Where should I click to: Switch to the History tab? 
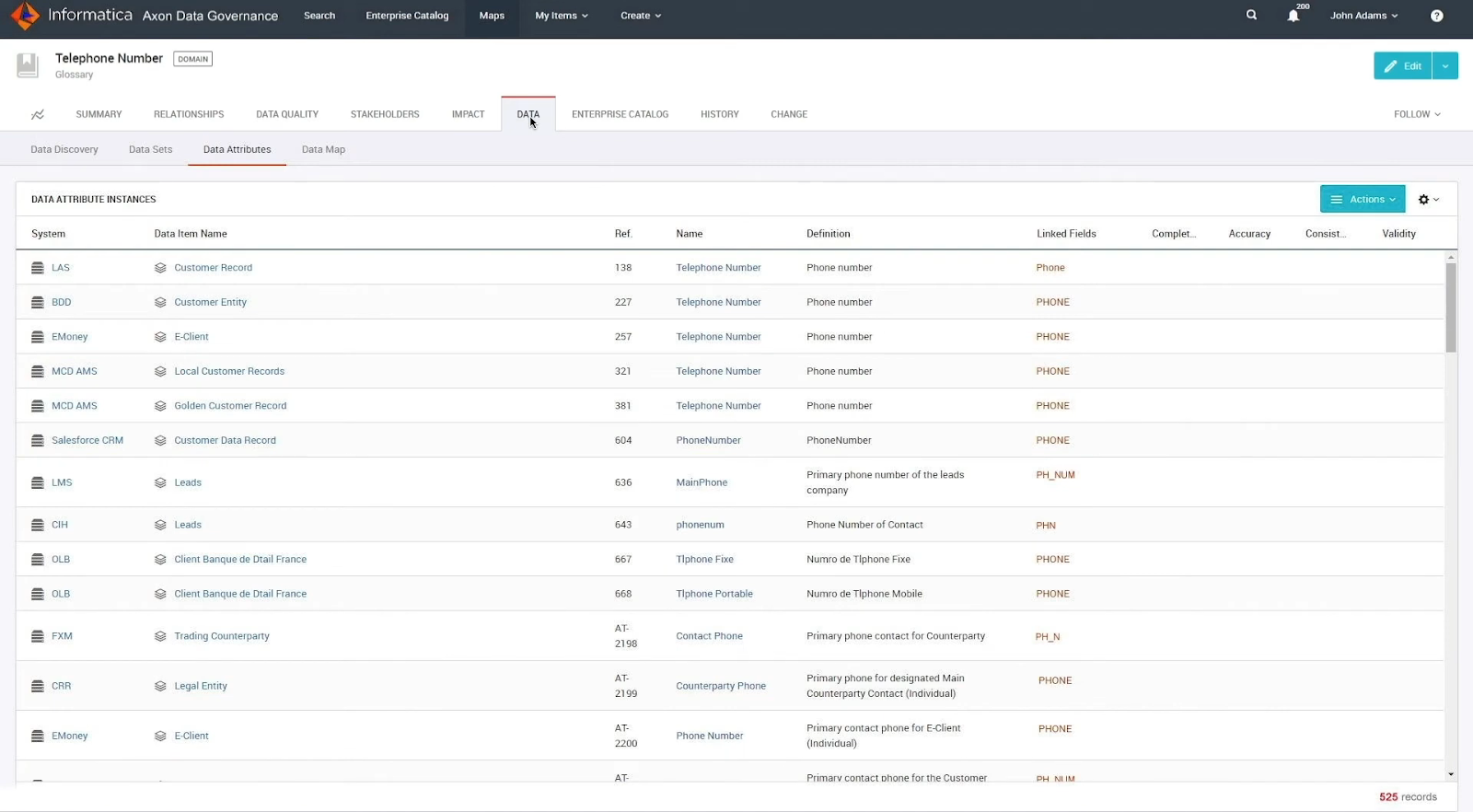(720, 114)
